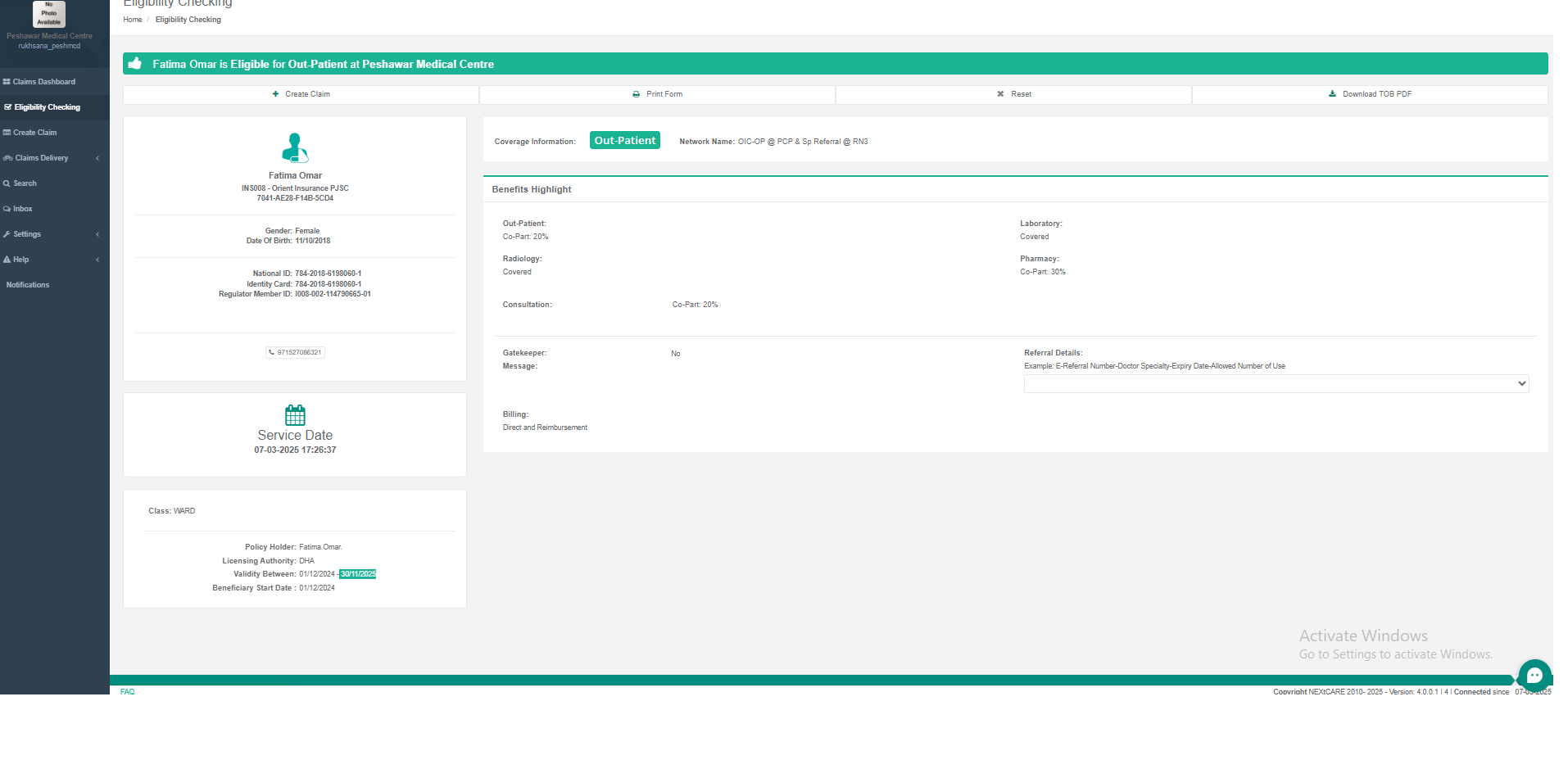Open the FAQ link in footer
Viewport: 1568px width, 760px height.
tap(127, 692)
